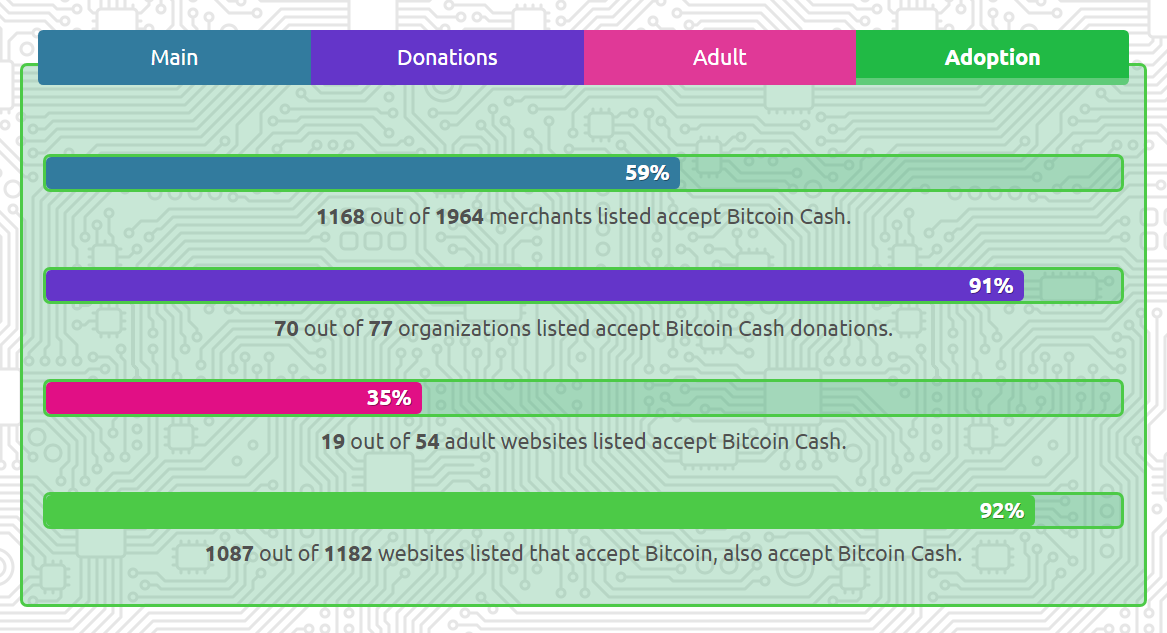Click the blue 59% merchants progress bar

coord(584,173)
